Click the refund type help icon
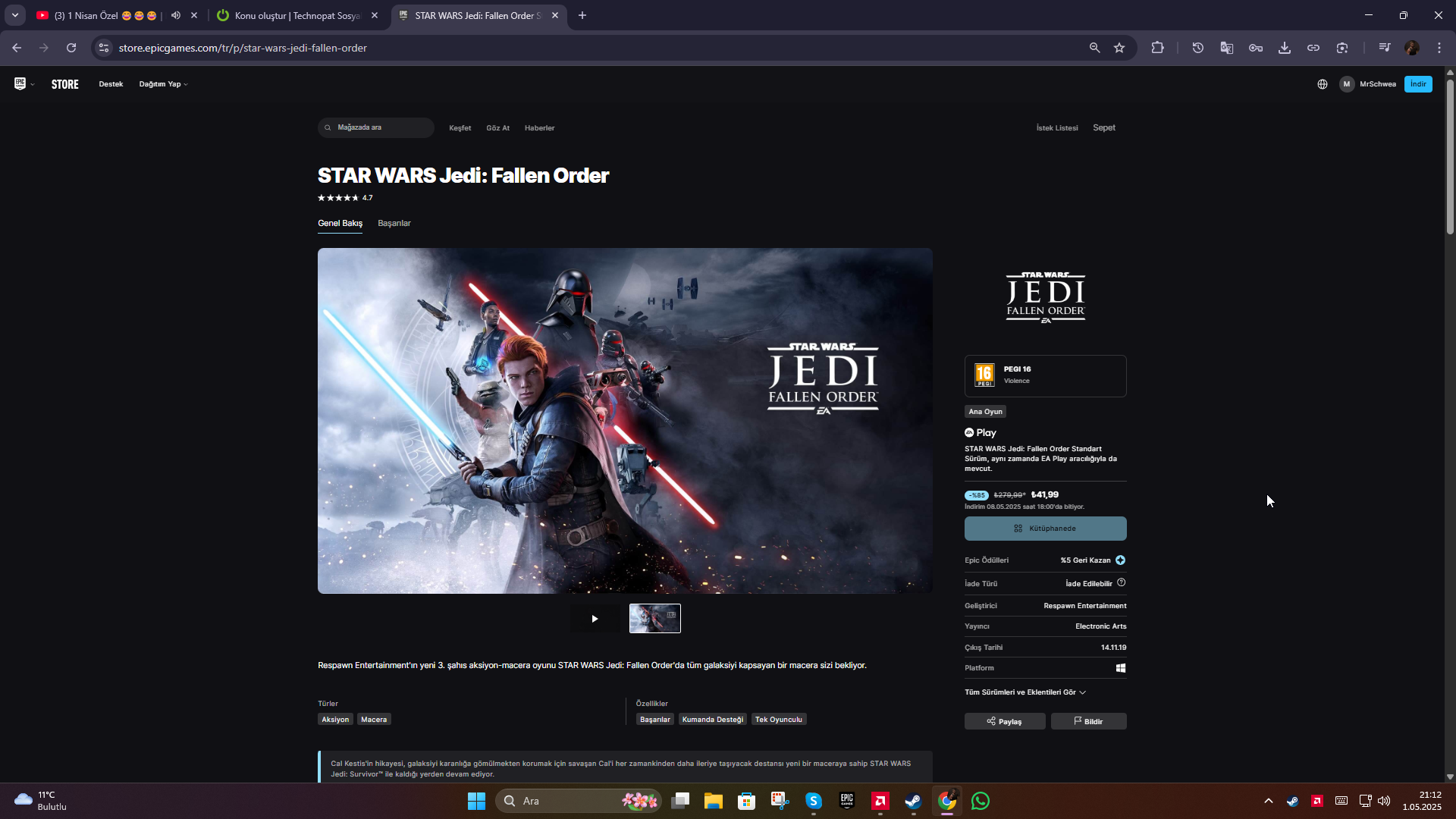 coord(1121,583)
